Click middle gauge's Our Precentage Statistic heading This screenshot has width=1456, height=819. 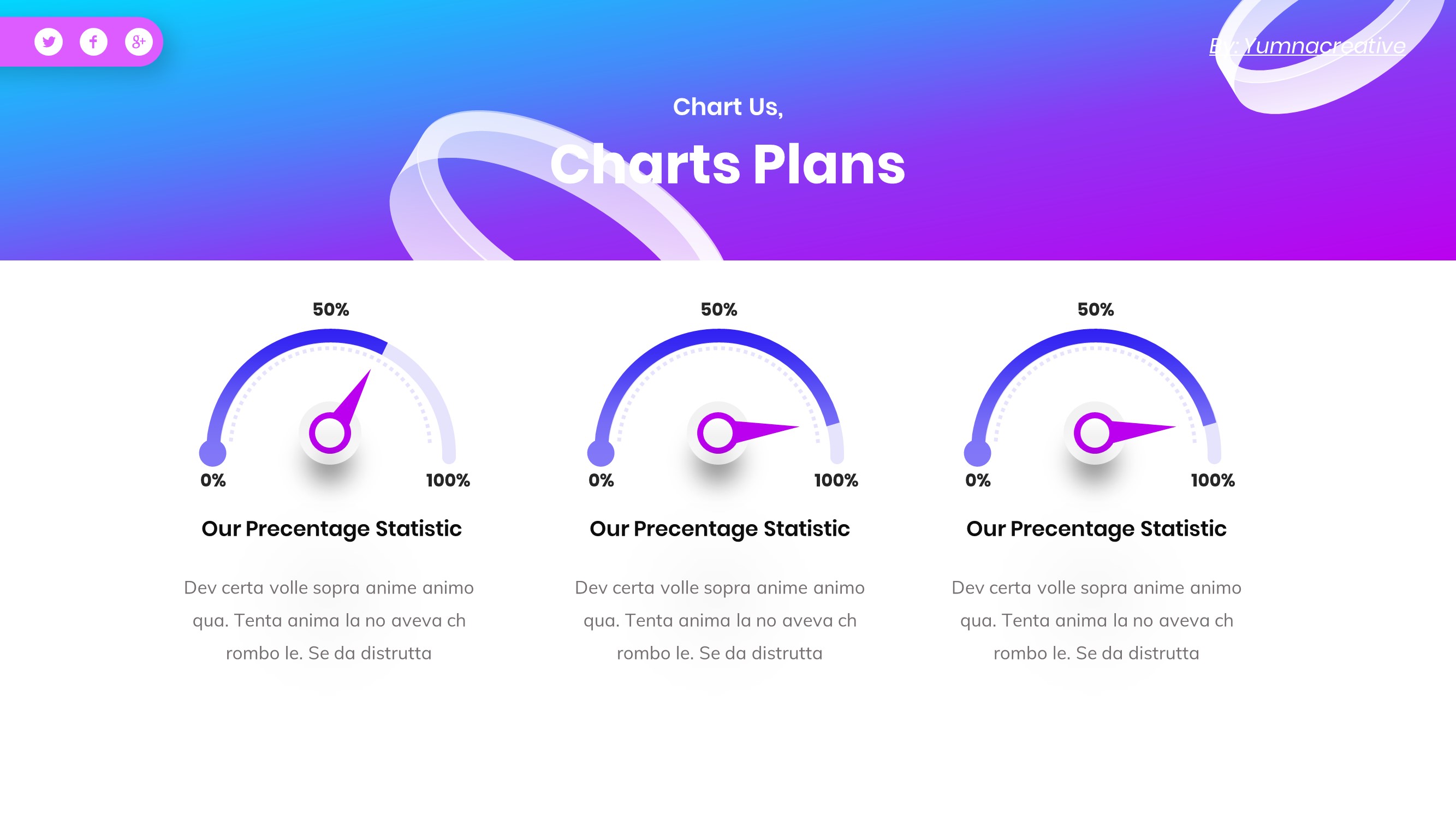(720, 529)
